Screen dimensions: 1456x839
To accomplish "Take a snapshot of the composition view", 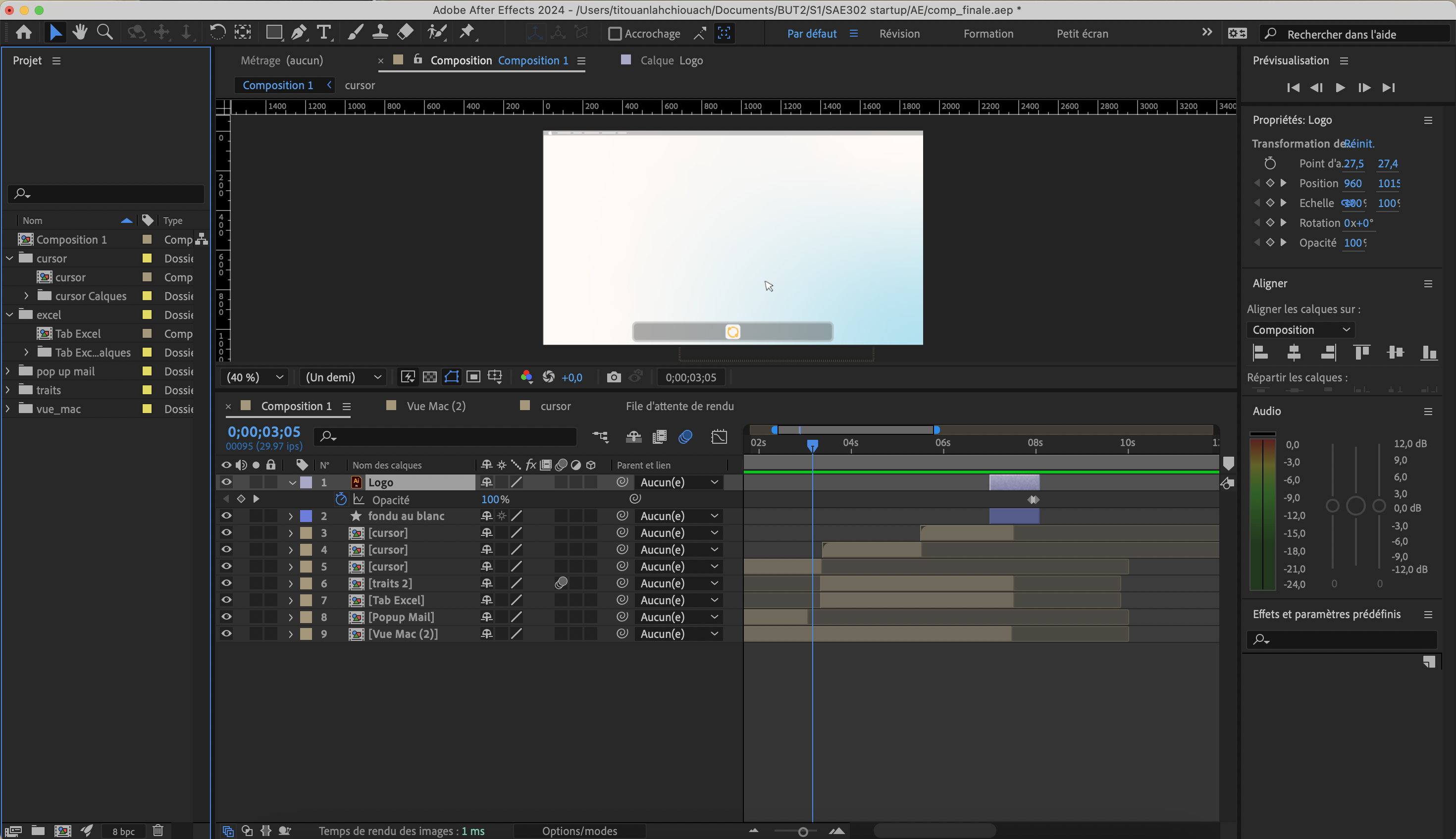I will 613,377.
